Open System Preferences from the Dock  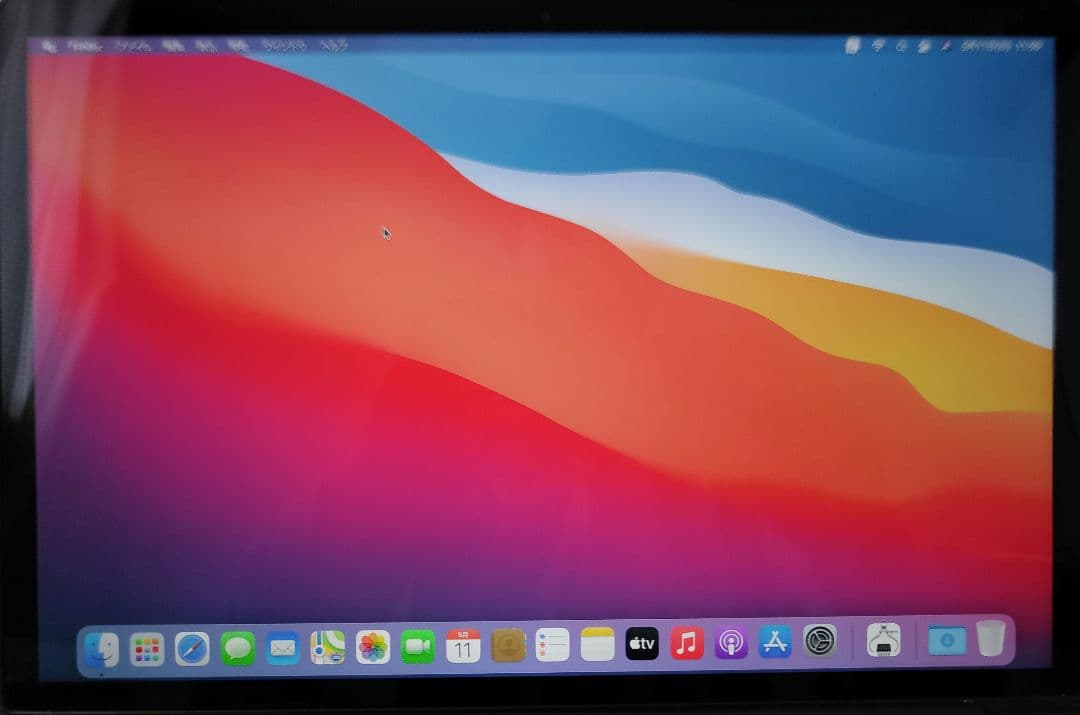818,646
